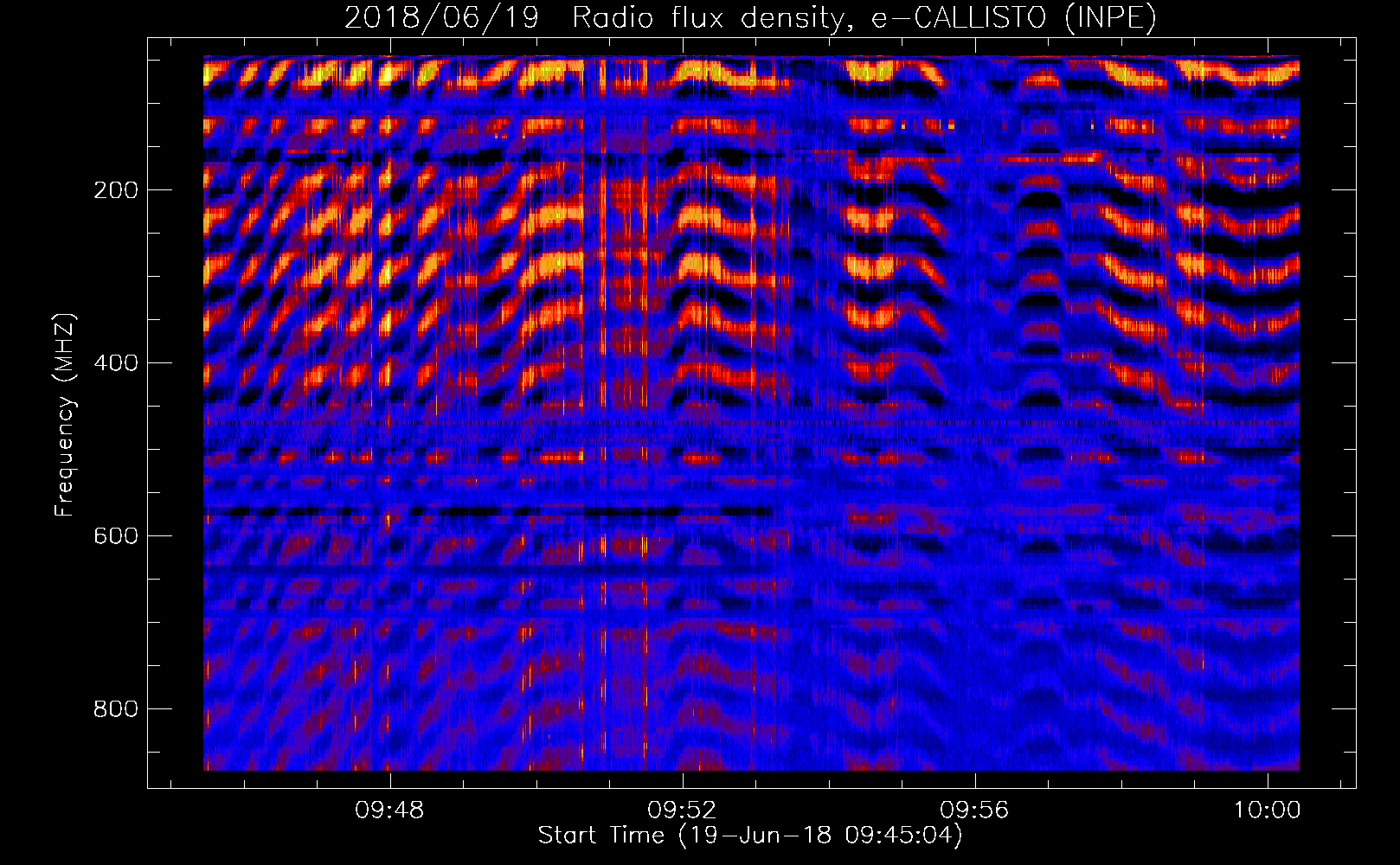
Task: Click the 'Start Time (19-Jun-18 09:45:04)' axis label
Action: pyautogui.click(x=750, y=836)
